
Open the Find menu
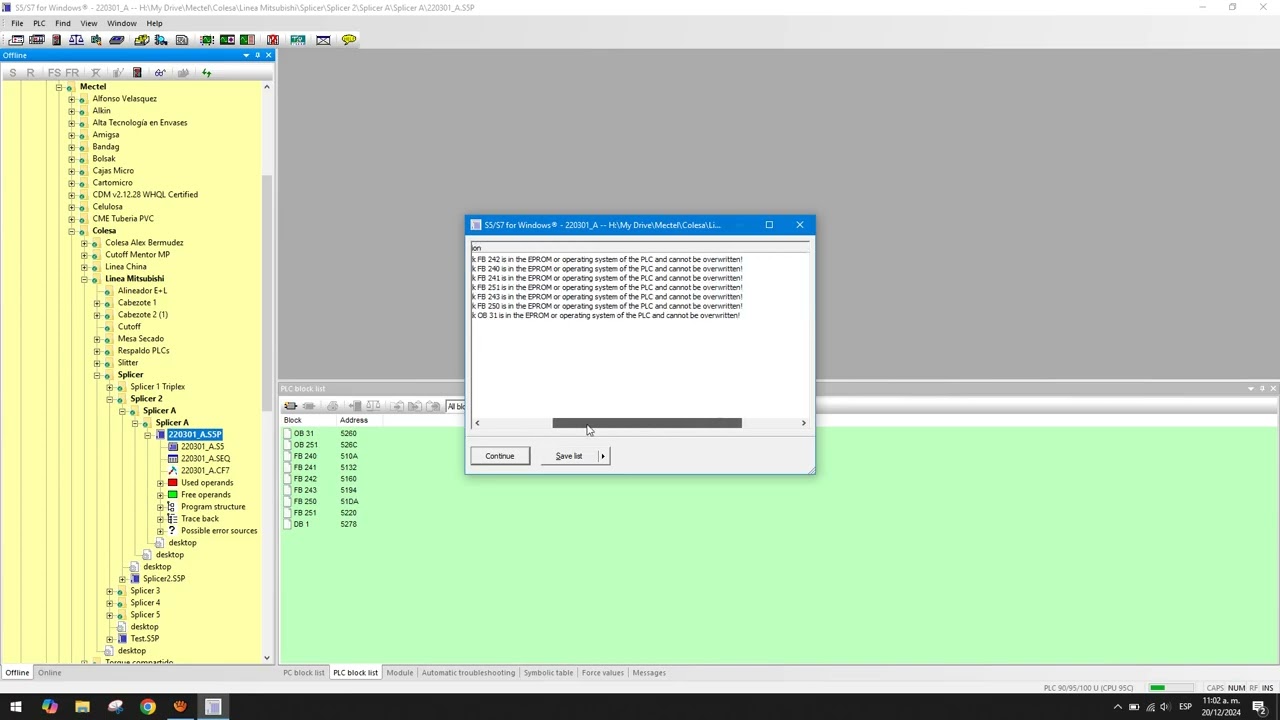tap(63, 23)
